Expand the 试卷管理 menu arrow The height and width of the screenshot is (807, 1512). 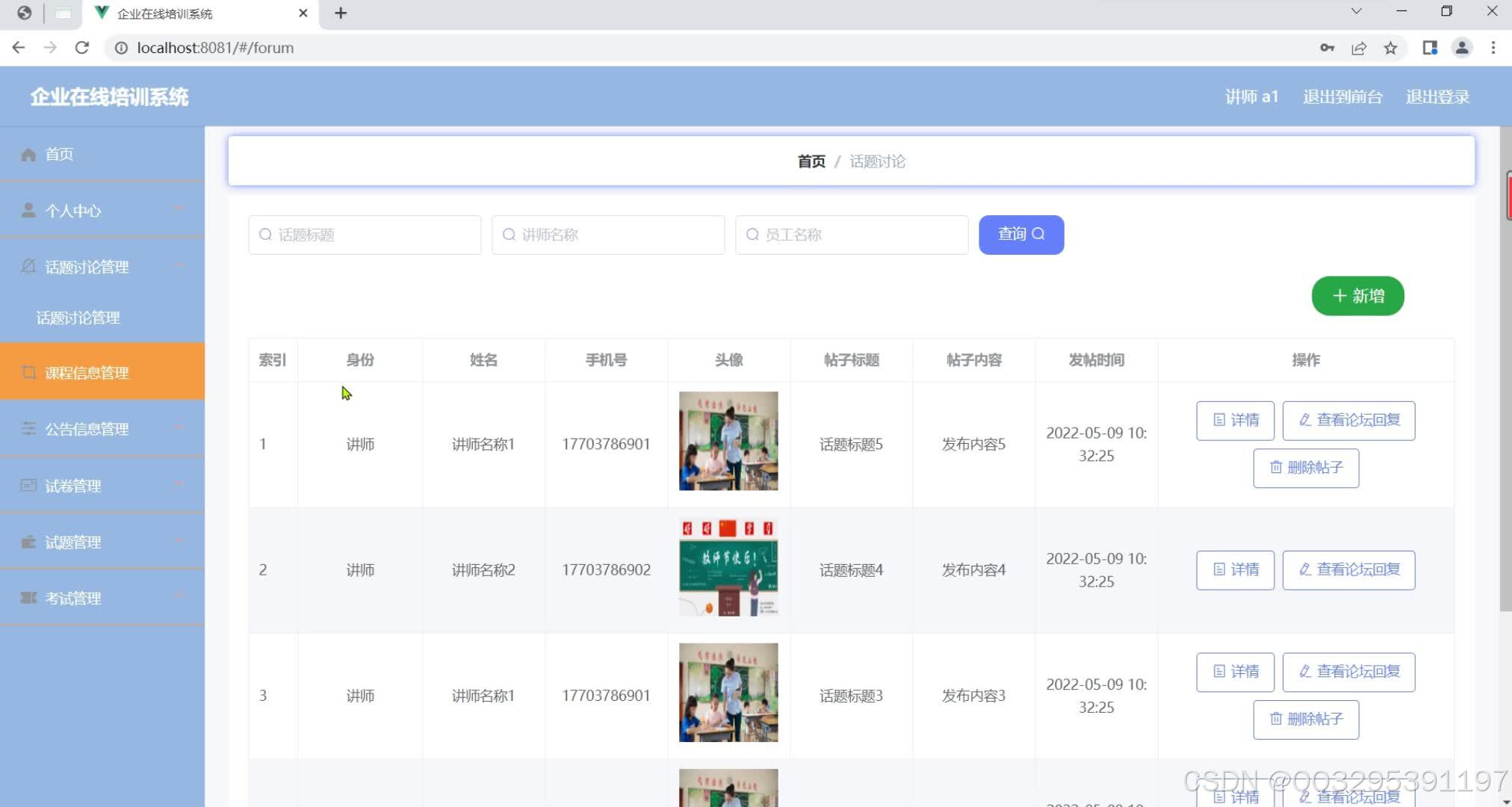pos(179,483)
